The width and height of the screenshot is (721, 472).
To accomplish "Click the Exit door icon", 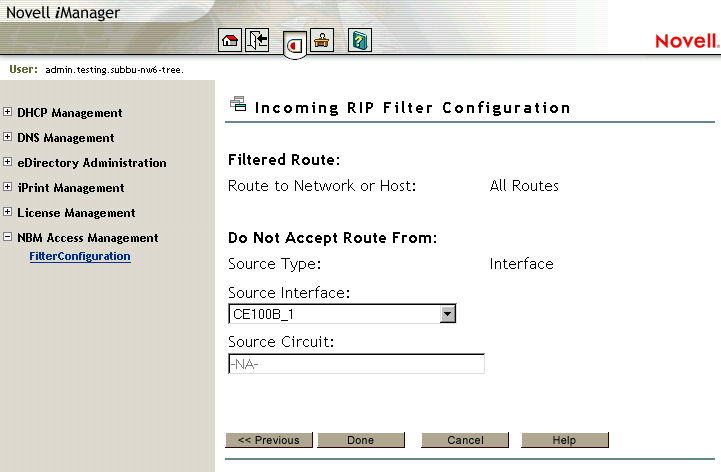I will pyautogui.click(x=257, y=40).
